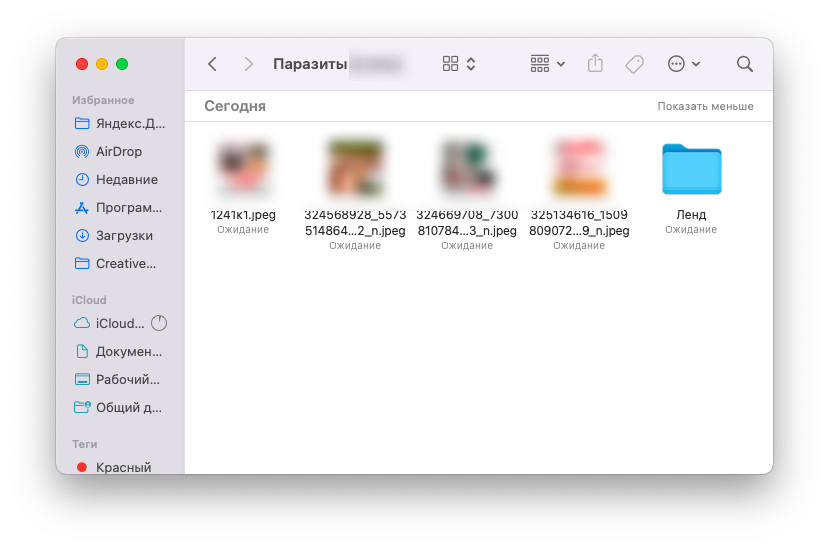Select 1241к1.jpeg thumbnail
Viewport: 829px width, 548px height.
point(243,169)
